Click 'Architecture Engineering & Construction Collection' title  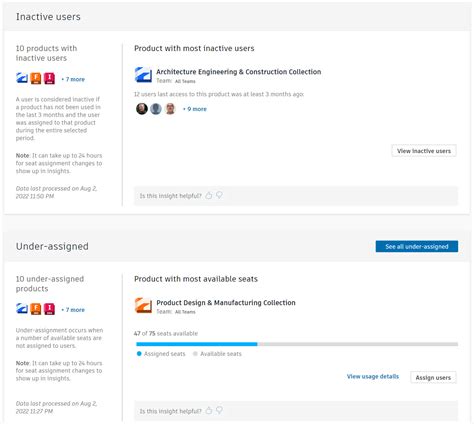pos(239,72)
